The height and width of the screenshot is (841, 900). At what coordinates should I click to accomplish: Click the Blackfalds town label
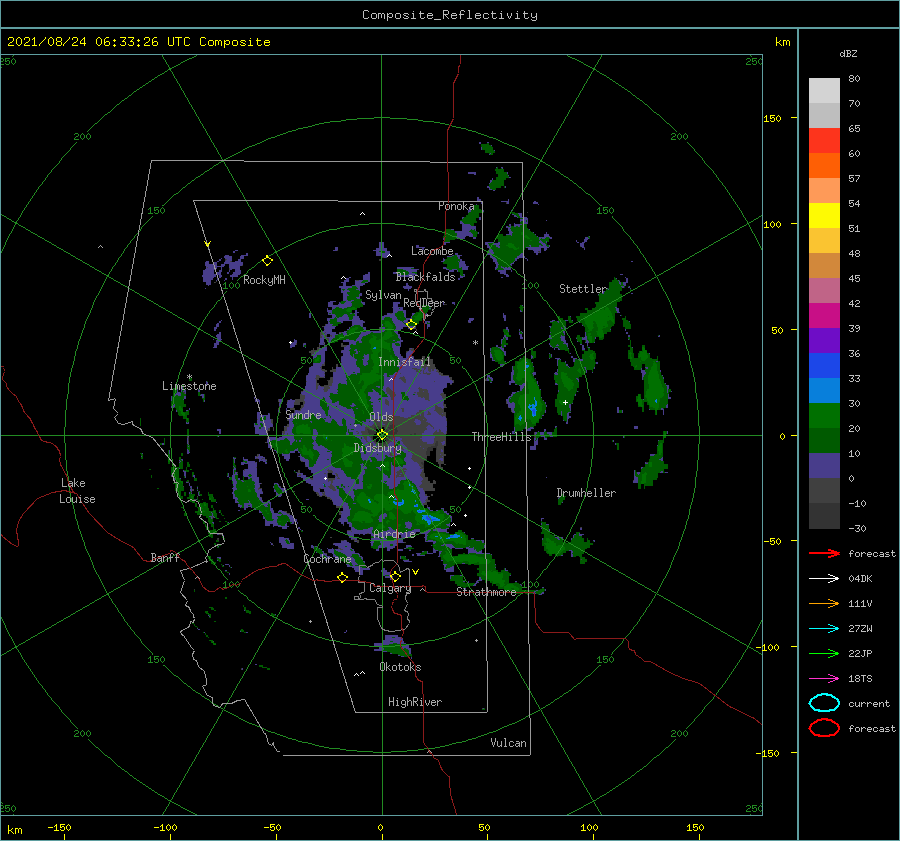(x=425, y=277)
